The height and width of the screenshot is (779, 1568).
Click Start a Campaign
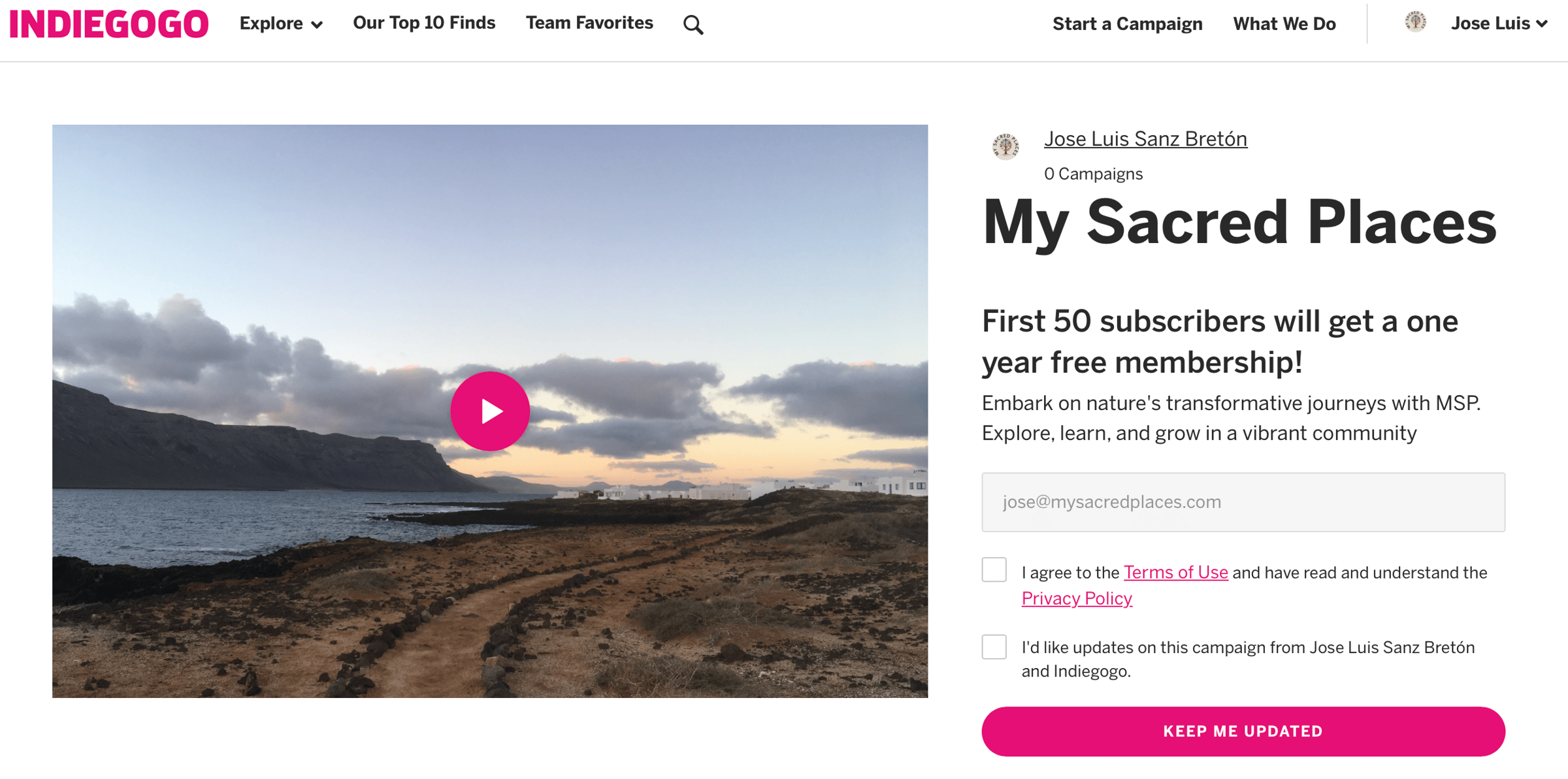pyautogui.click(x=1127, y=24)
